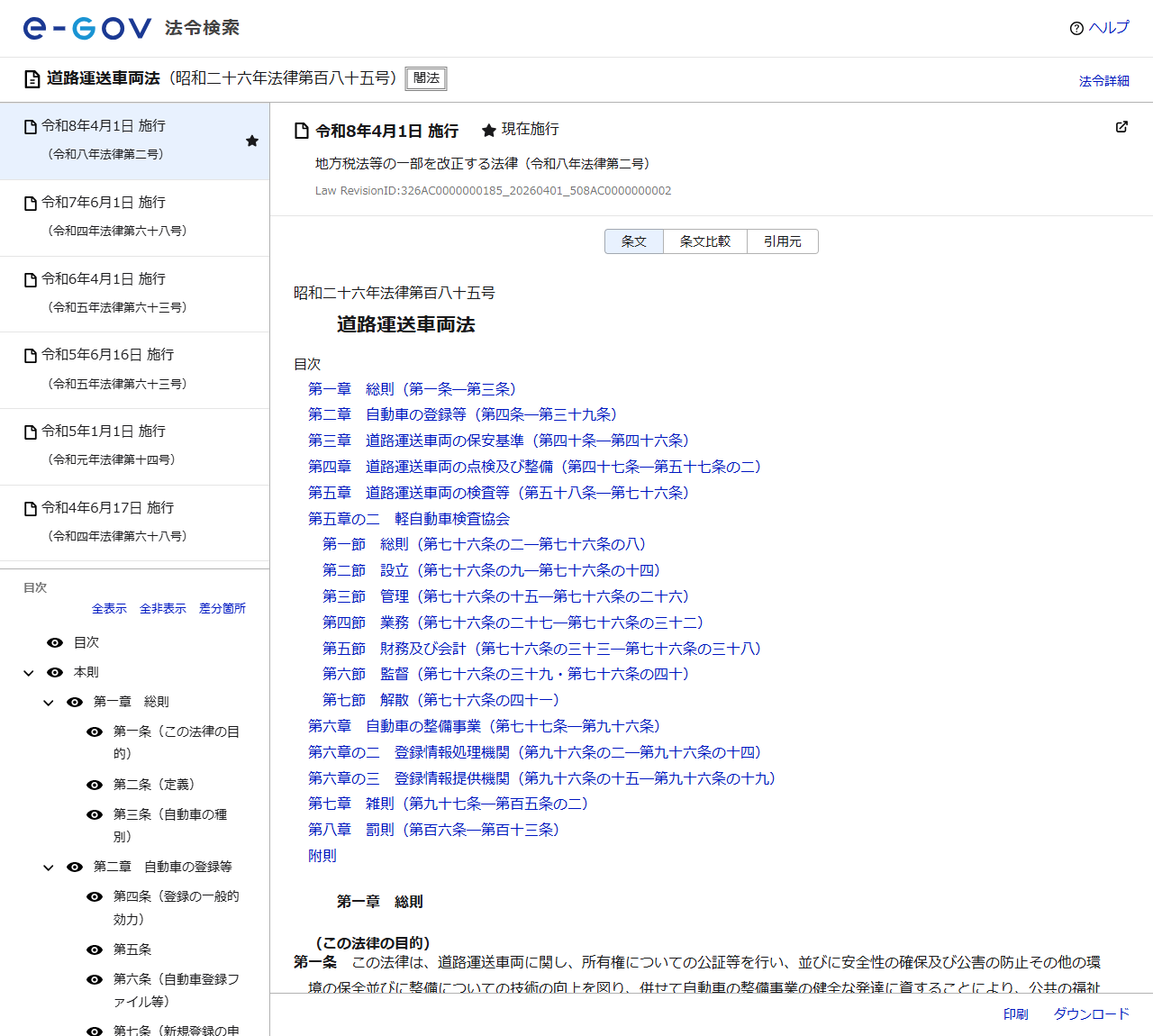Viewport: 1153px width, 1036px height.
Task: Click document icon for 令和7年6月1日 施行
Action: pyautogui.click(x=31, y=204)
